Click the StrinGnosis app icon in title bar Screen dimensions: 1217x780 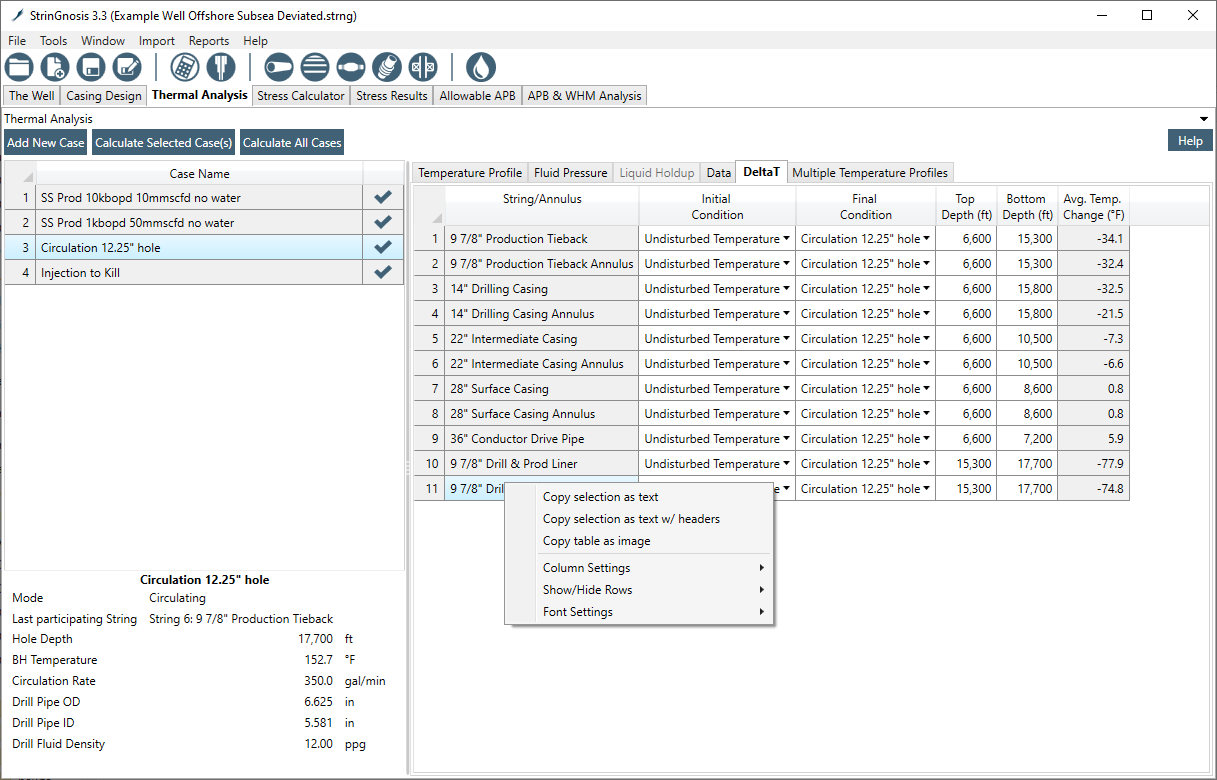click(17, 16)
